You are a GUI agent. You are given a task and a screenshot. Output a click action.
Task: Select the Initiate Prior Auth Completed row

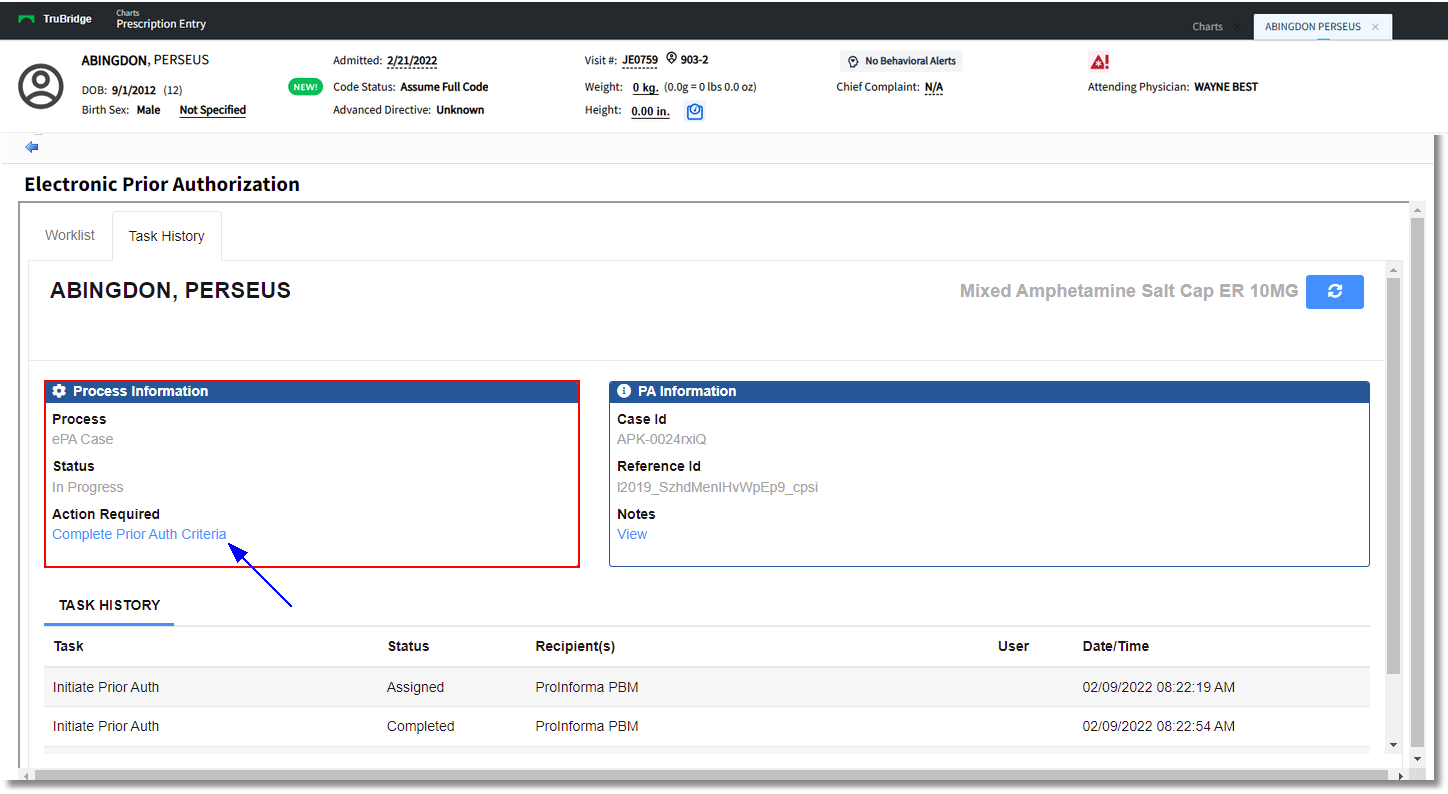click(707, 726)
